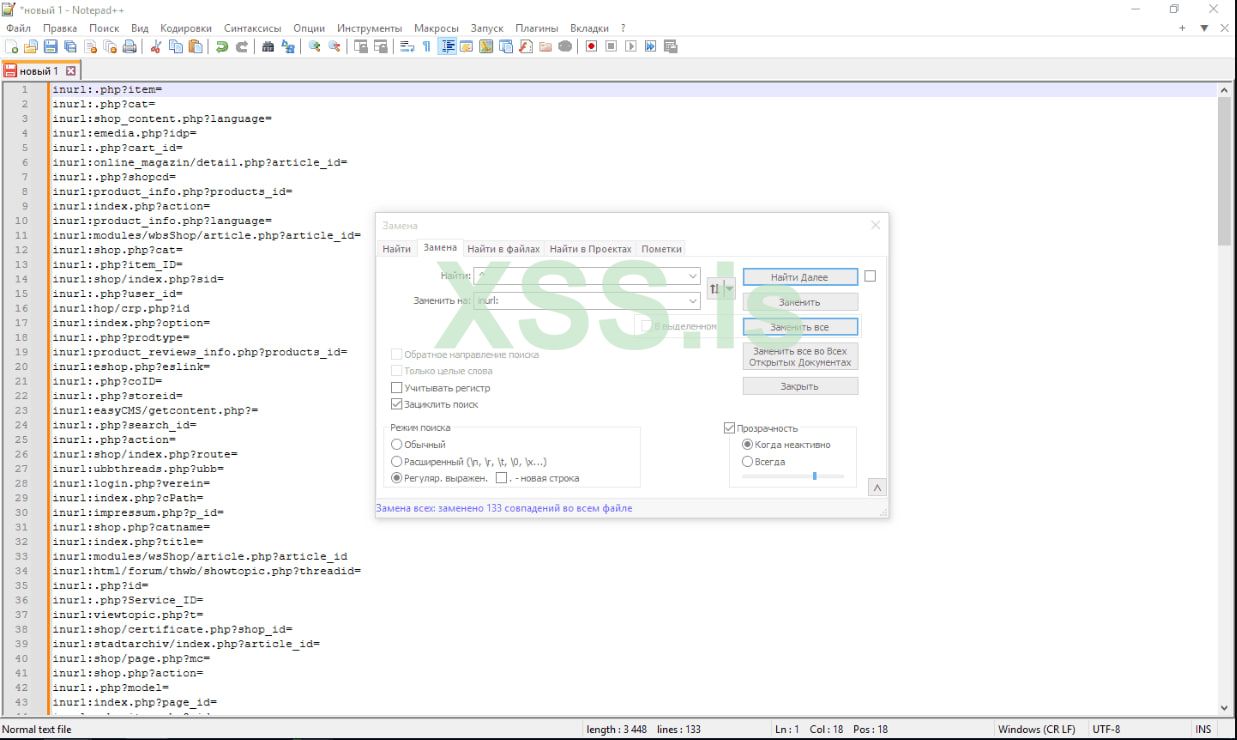Switch to the "Пометки" tab

pos(661,249)
